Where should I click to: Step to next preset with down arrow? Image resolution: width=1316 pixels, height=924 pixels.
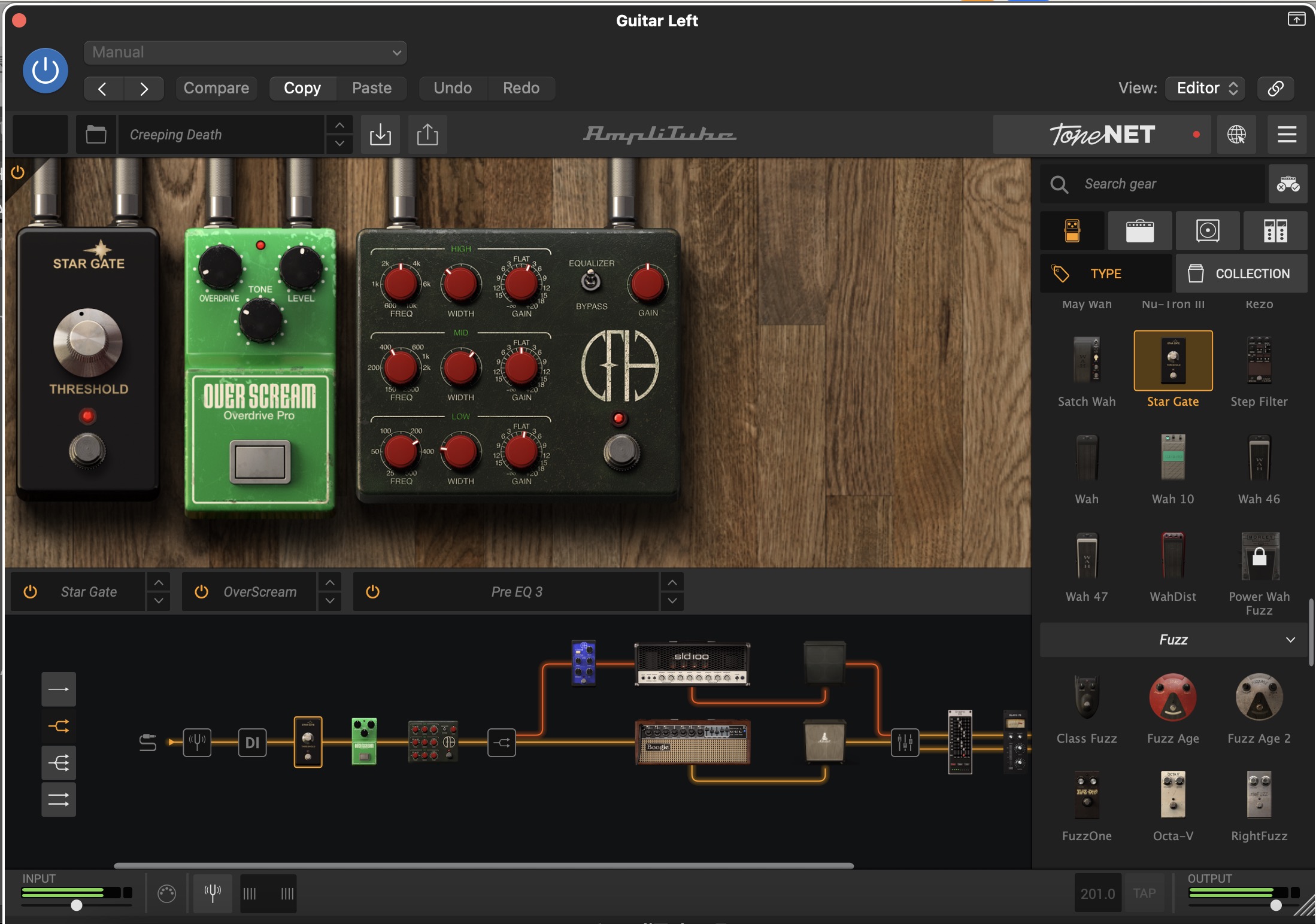pyautogui.click(x=339, y=144)
